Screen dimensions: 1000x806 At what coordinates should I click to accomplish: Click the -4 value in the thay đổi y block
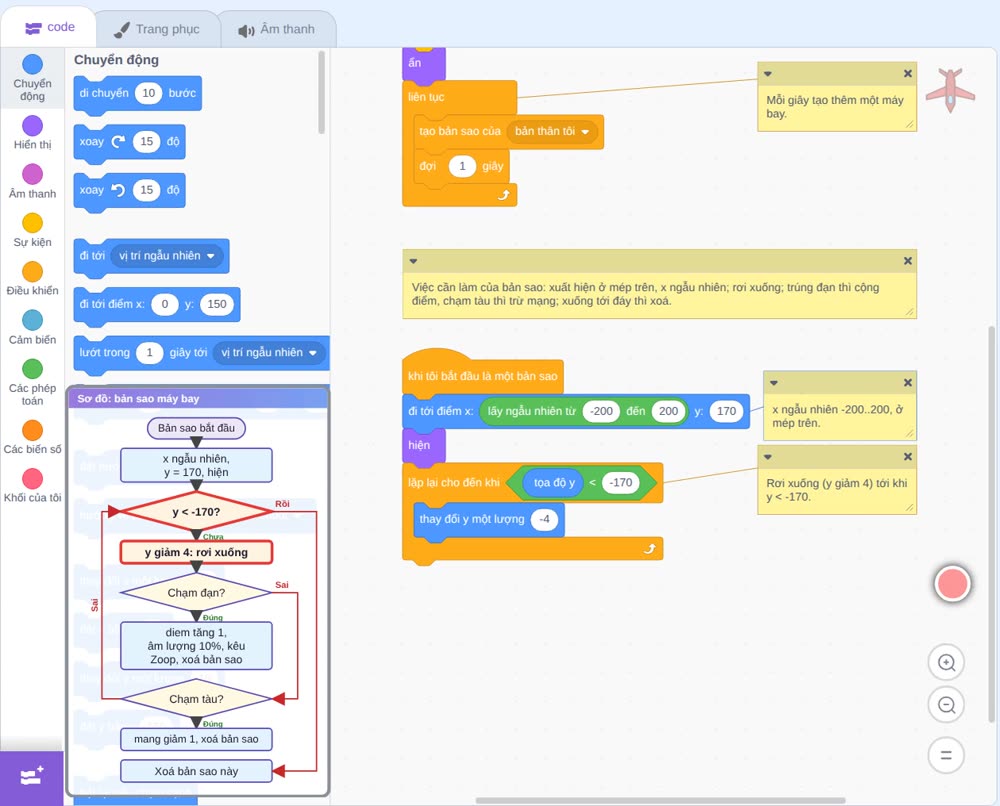coord(544,519)
